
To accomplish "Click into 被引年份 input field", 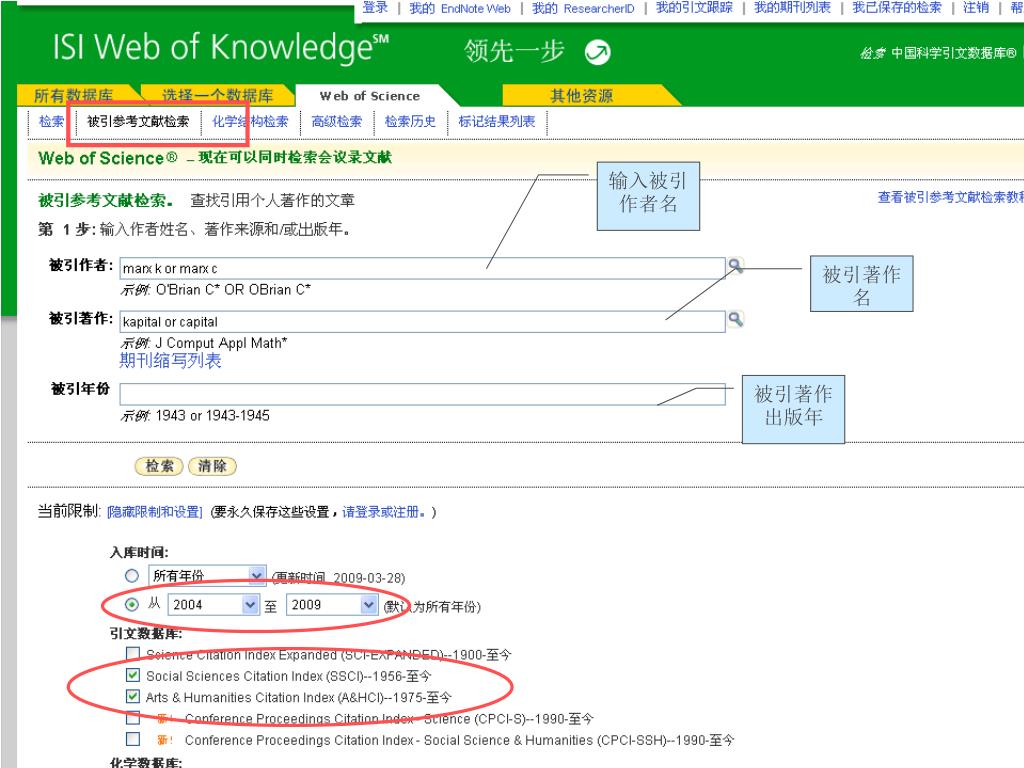I will point(423,394).
